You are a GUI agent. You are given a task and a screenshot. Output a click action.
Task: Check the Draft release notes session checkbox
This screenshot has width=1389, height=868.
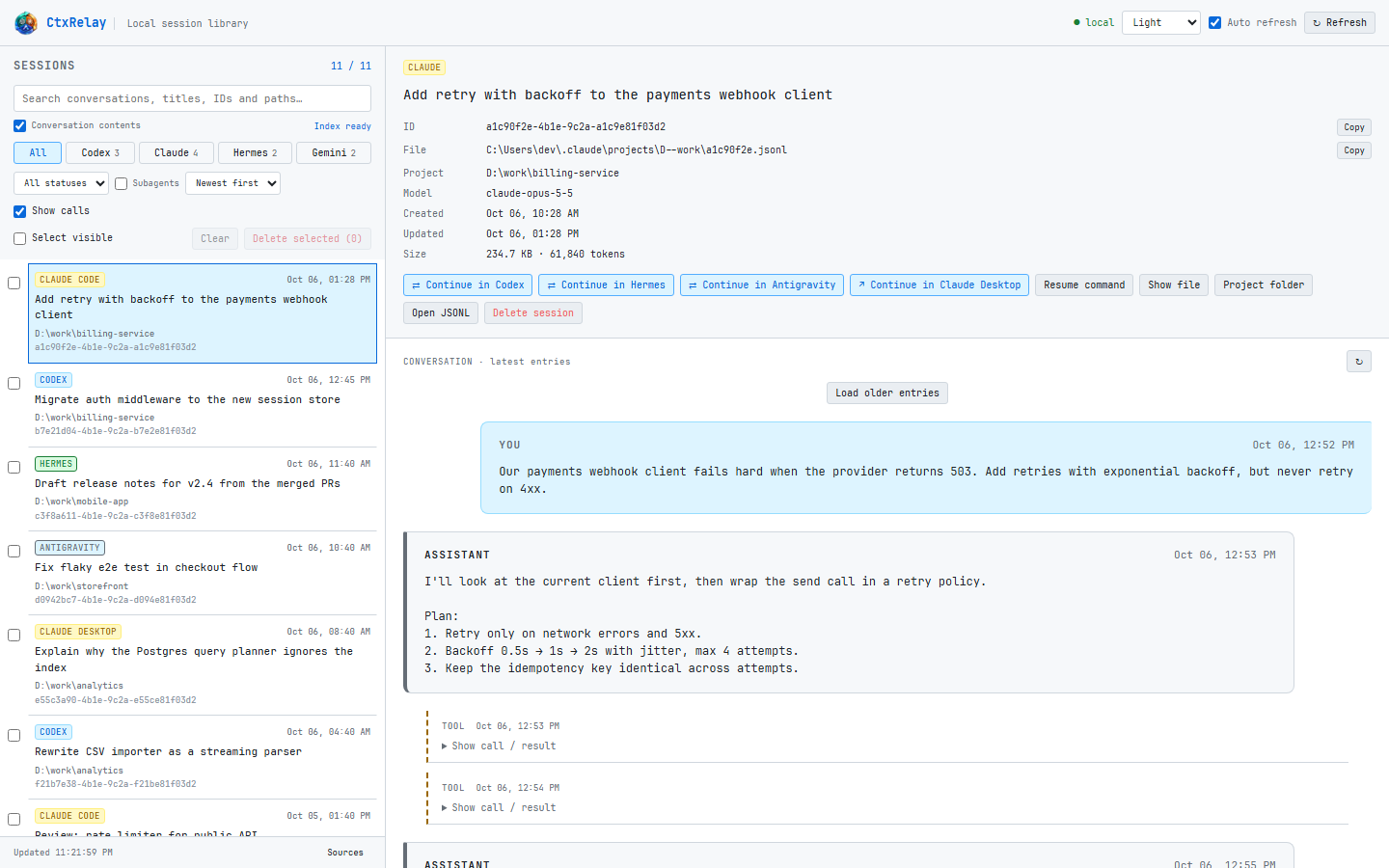(14, 467)
